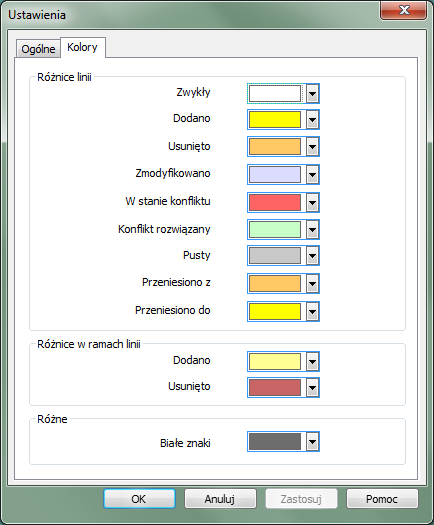Pick the red W stanie konfliktu swatch
The image size is (434, 525).
275,202
